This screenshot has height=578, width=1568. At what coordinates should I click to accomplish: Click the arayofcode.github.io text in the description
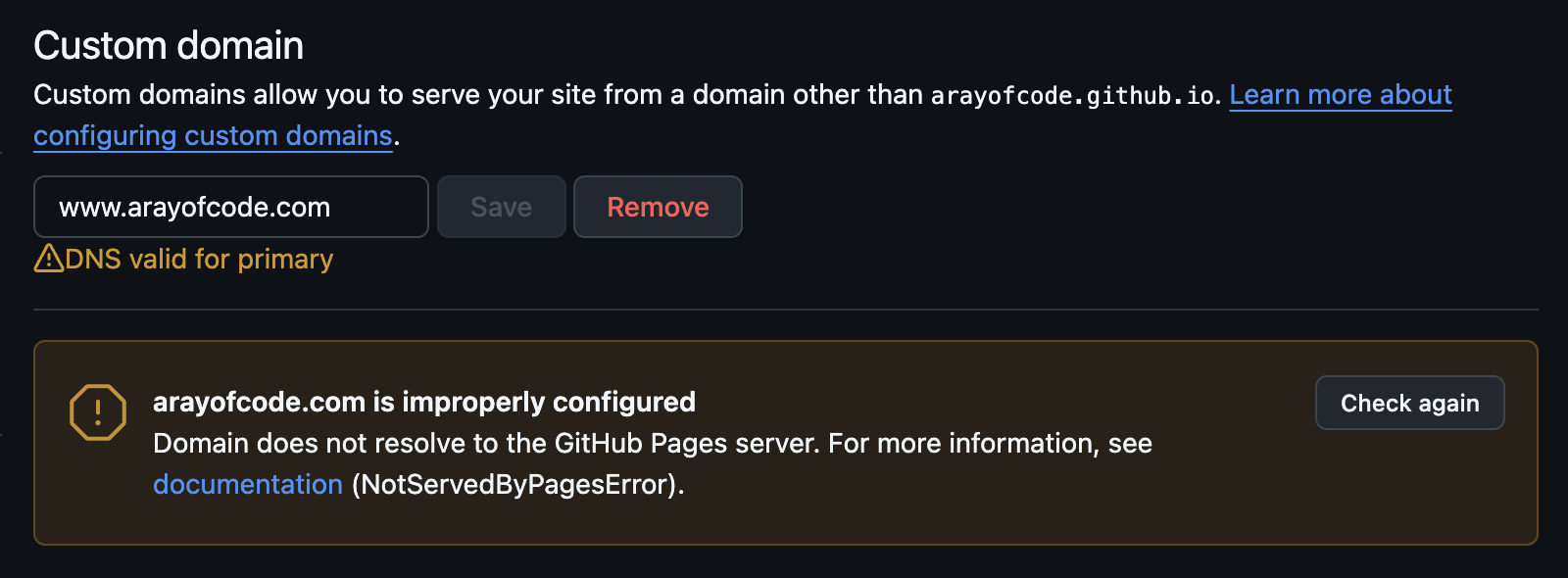tap(1072, 95)
